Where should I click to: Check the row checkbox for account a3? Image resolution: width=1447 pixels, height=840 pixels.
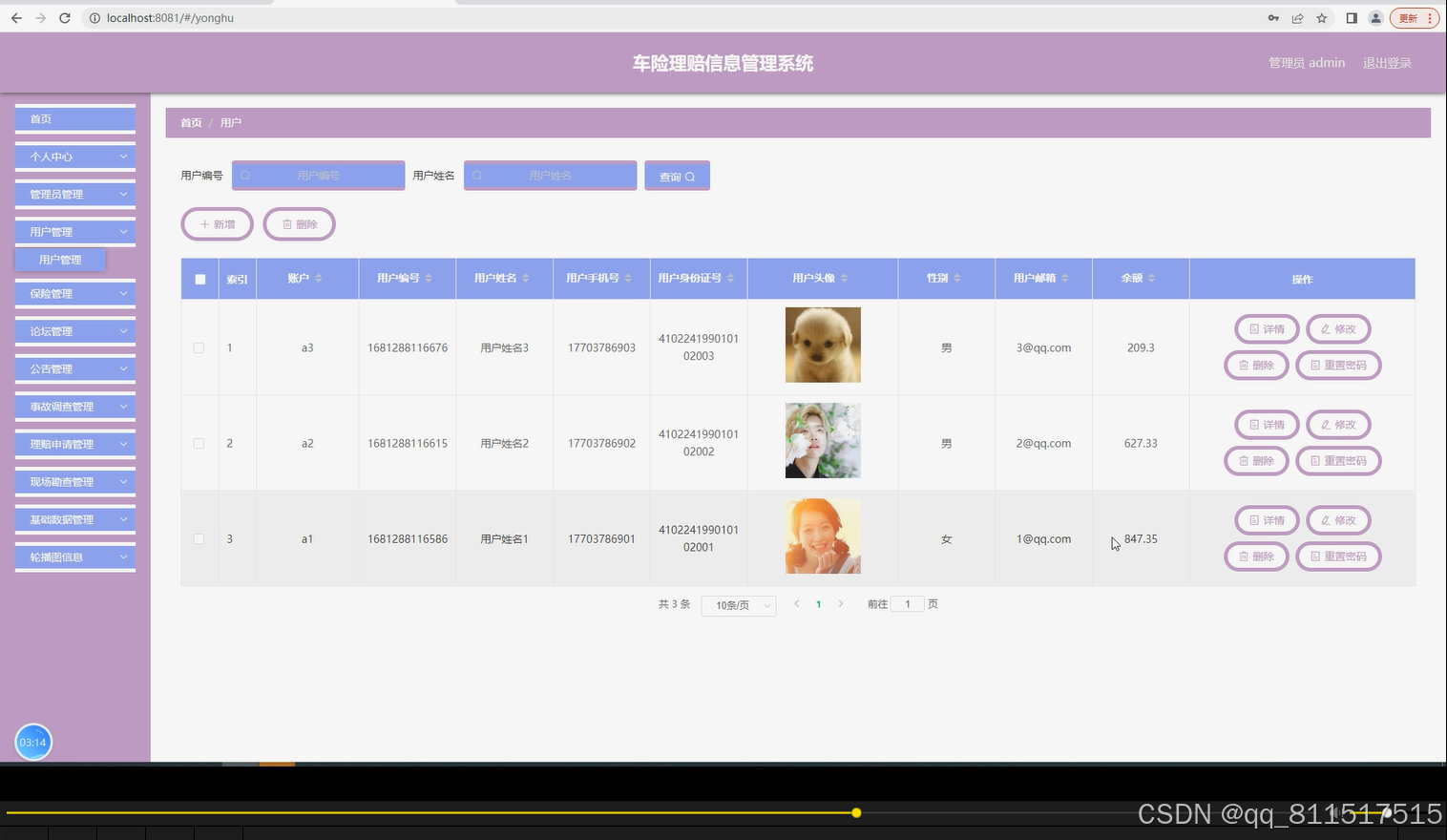coord(199,348)
